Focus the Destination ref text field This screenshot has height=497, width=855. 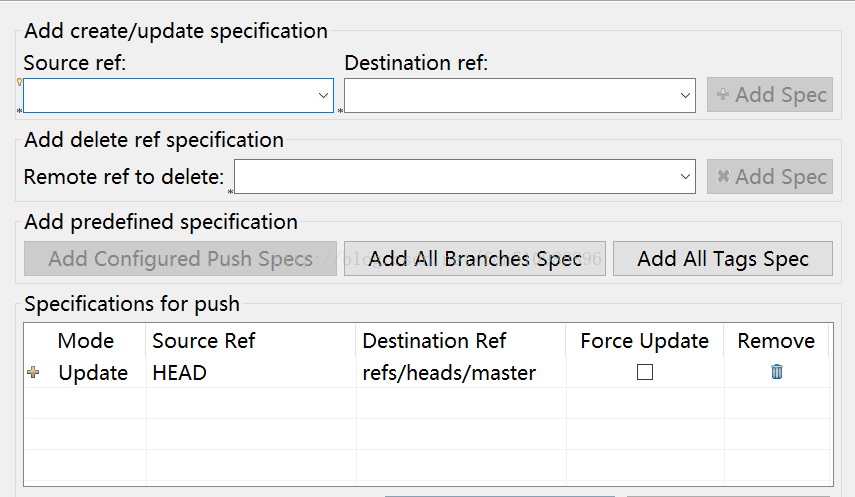tap(511, 95)
